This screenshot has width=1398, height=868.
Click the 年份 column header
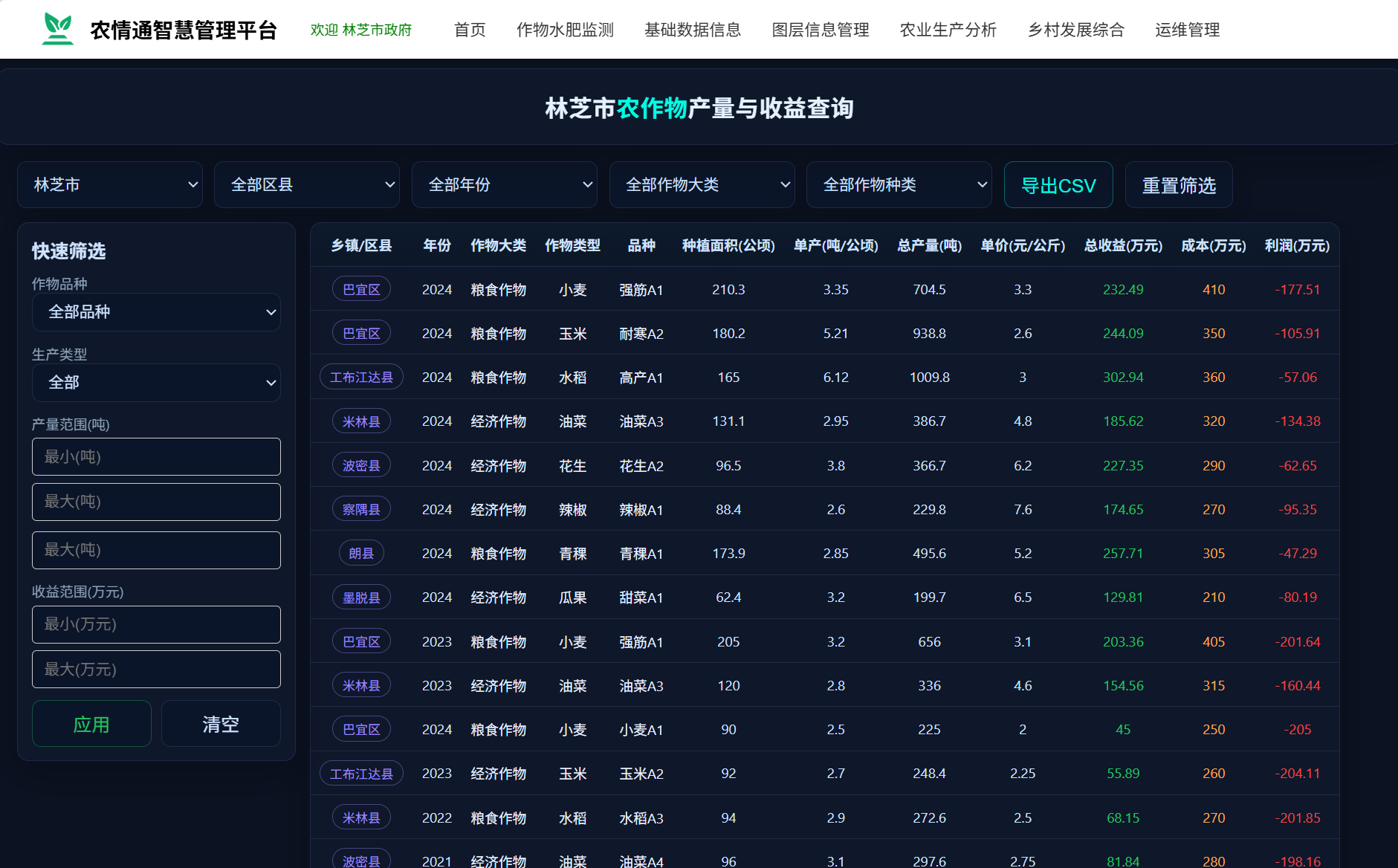point(437,245)
